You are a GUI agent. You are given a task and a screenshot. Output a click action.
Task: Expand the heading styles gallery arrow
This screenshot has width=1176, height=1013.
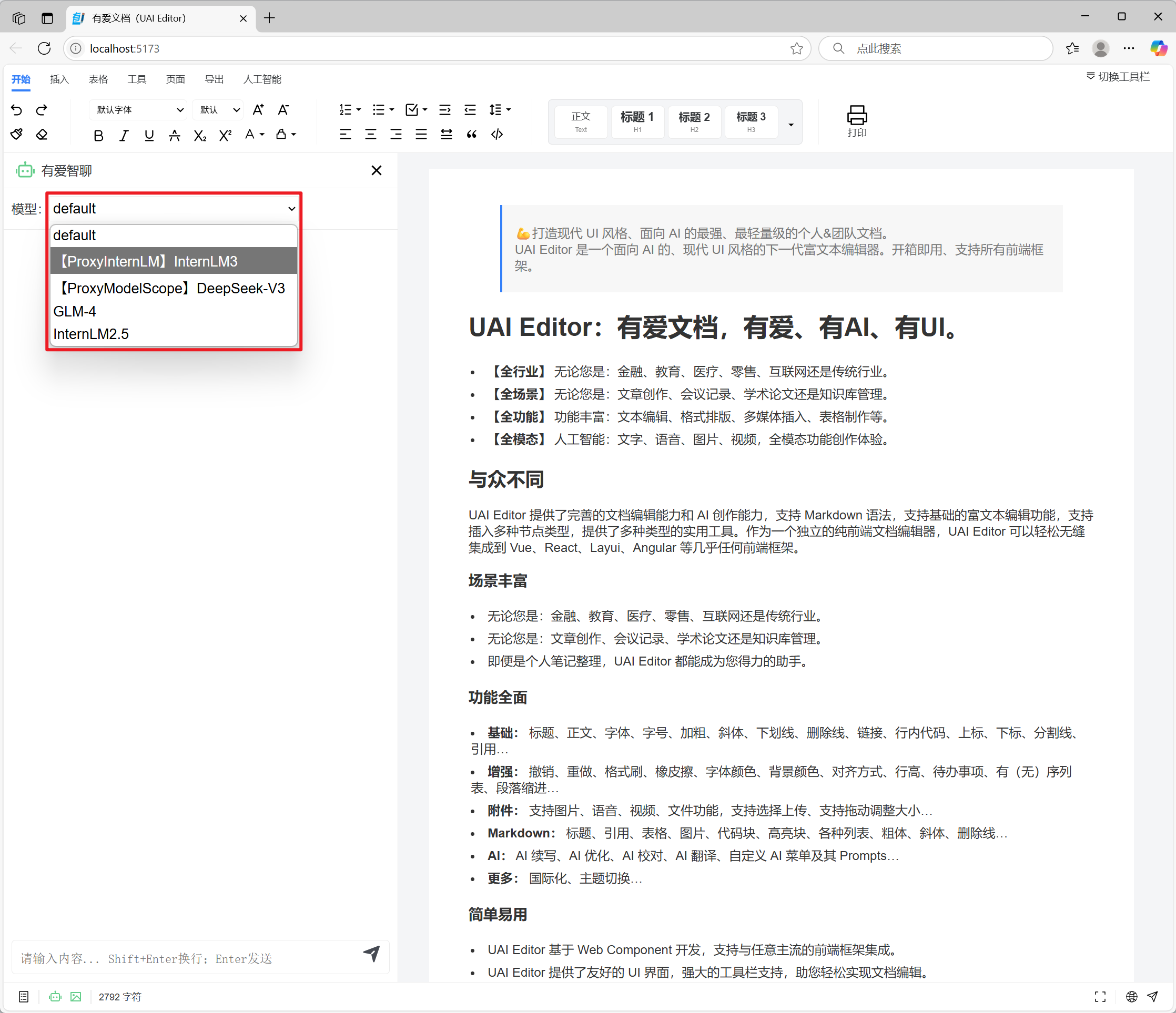[x=790, y=124]
